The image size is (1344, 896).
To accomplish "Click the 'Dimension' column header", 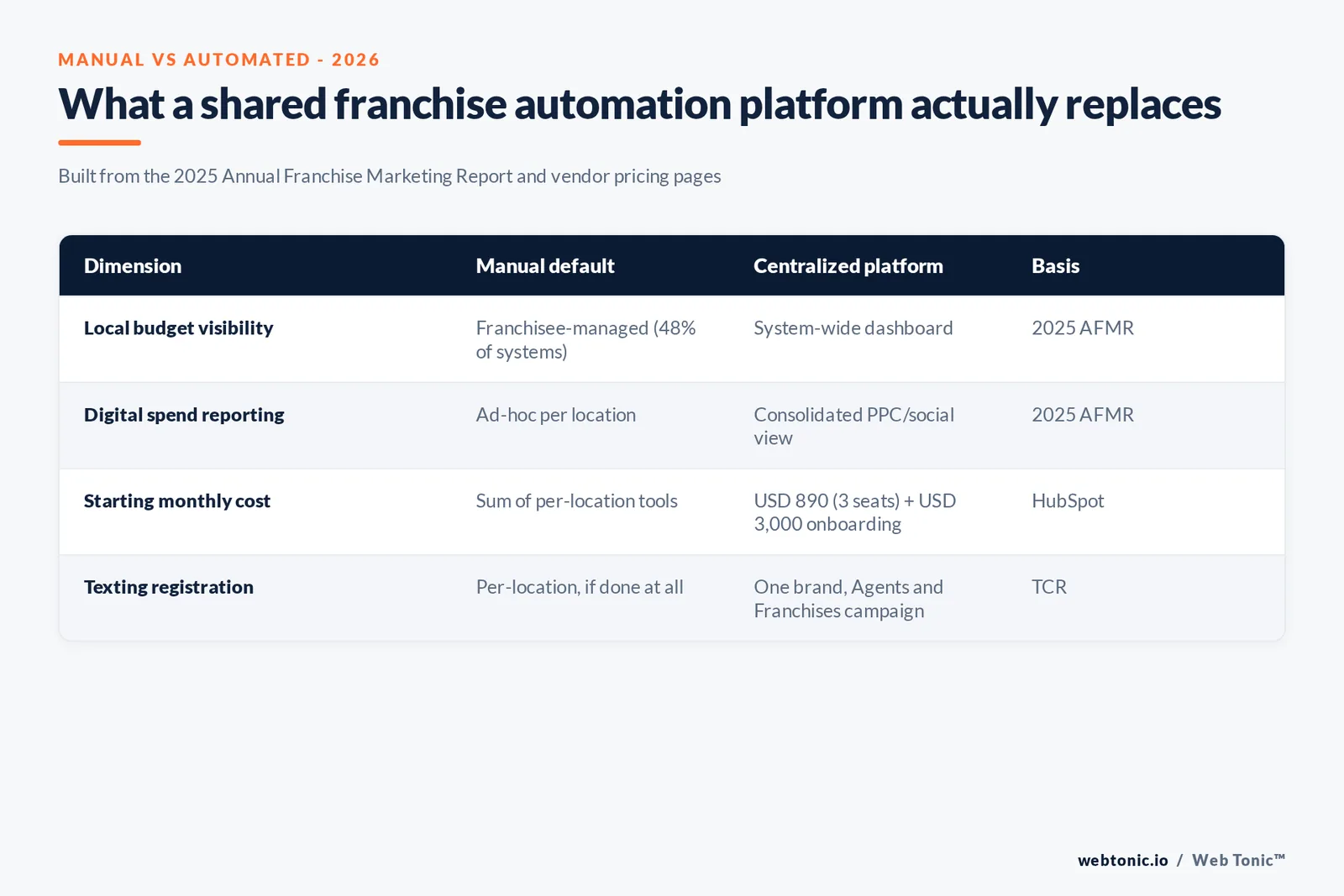I will 133,266.
